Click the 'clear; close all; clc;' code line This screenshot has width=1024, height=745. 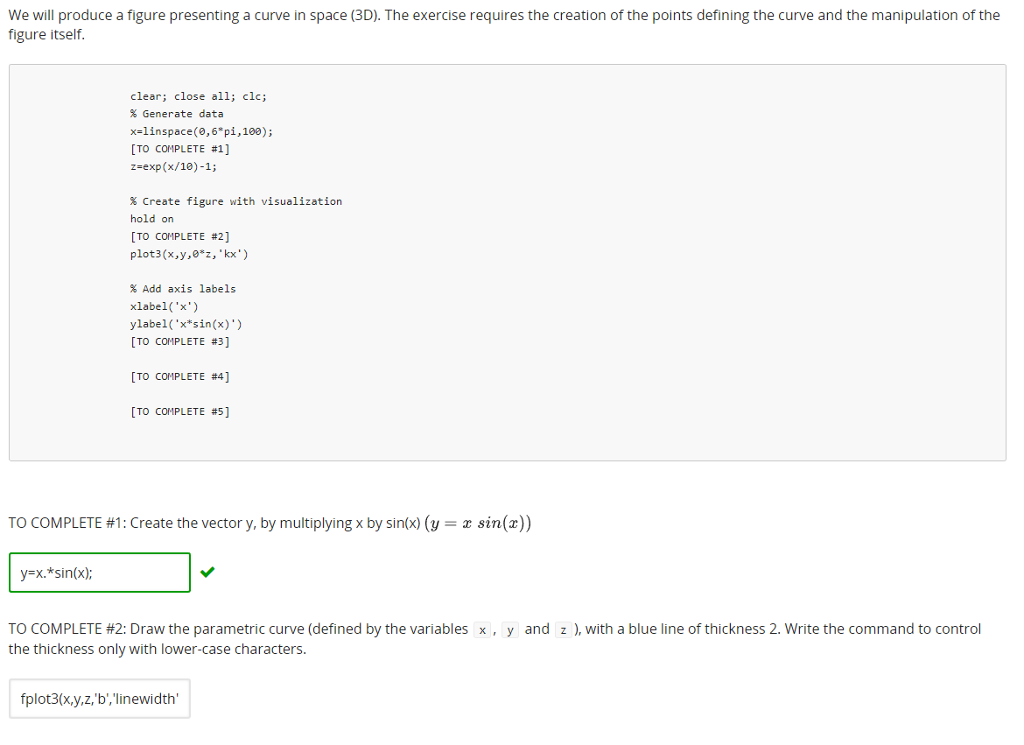199,97
